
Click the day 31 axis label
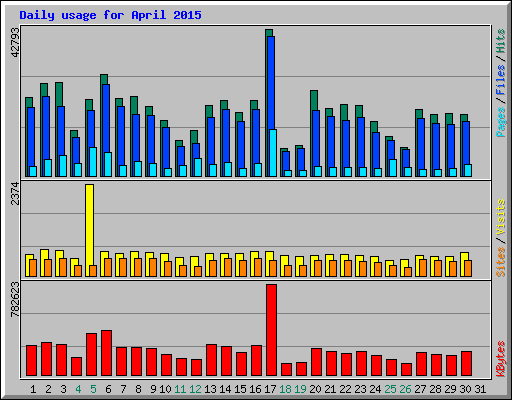(x=480, y=389)
